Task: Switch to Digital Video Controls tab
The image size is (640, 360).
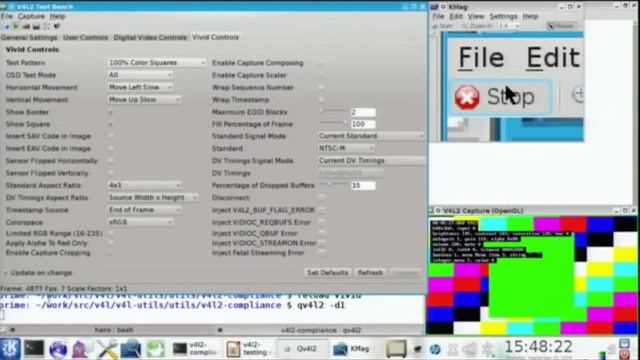Action: (x=150, y=37)
